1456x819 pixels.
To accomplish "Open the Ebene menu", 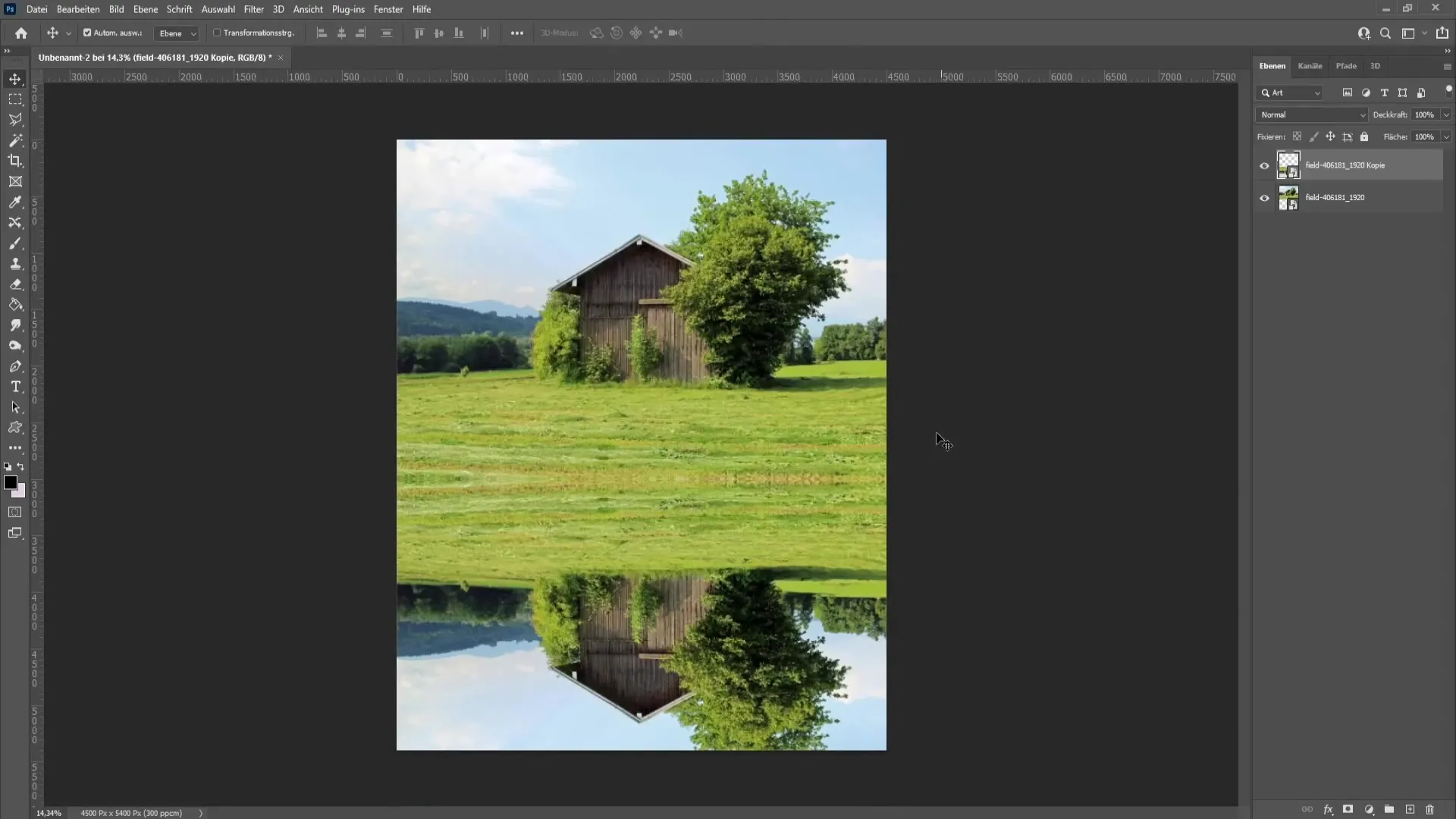I will tap(144, 9).
